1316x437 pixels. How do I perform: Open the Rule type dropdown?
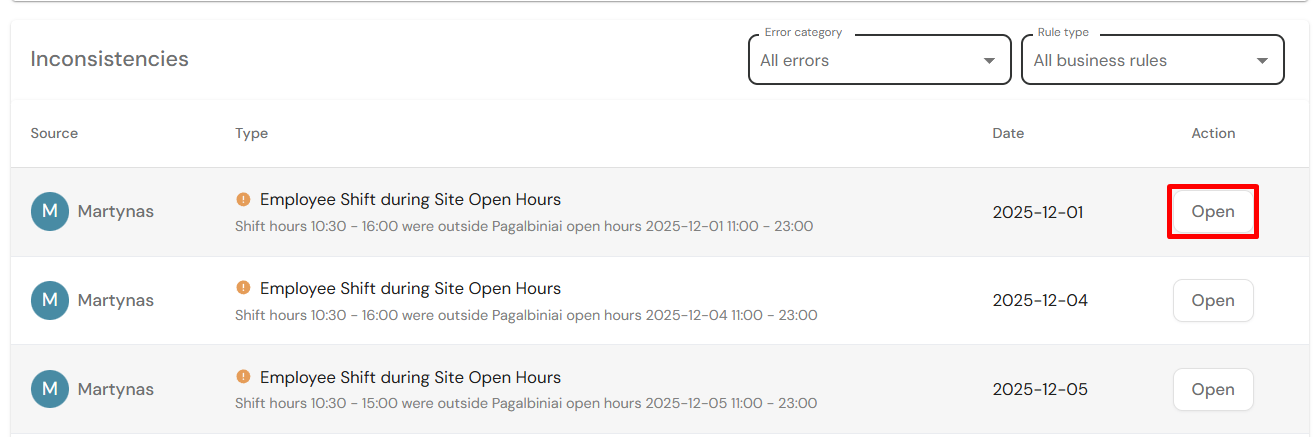(1153, 60)
